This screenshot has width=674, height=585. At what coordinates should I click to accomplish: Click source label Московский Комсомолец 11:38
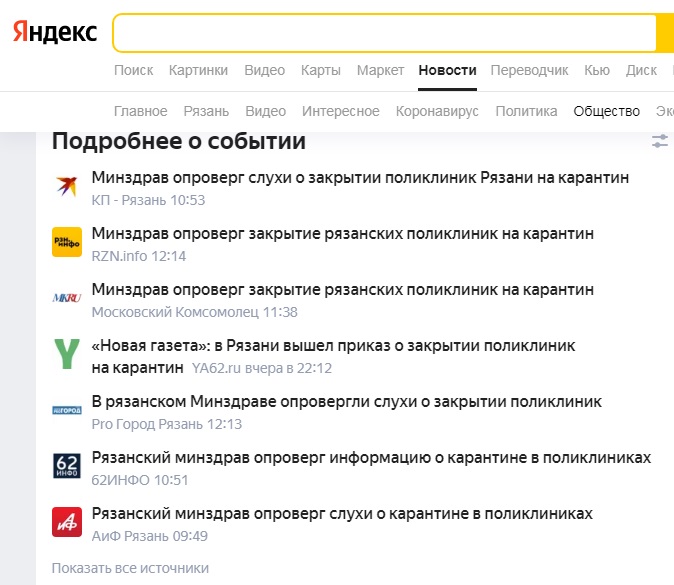point(195,312)
